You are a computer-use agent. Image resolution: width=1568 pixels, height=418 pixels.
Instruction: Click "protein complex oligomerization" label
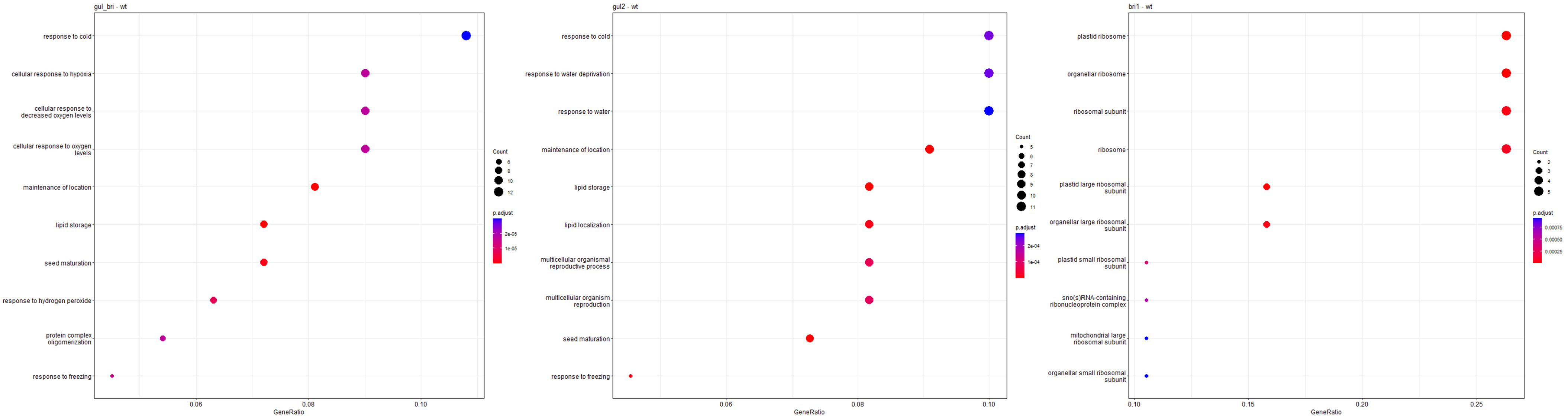[x=69, y=339]
